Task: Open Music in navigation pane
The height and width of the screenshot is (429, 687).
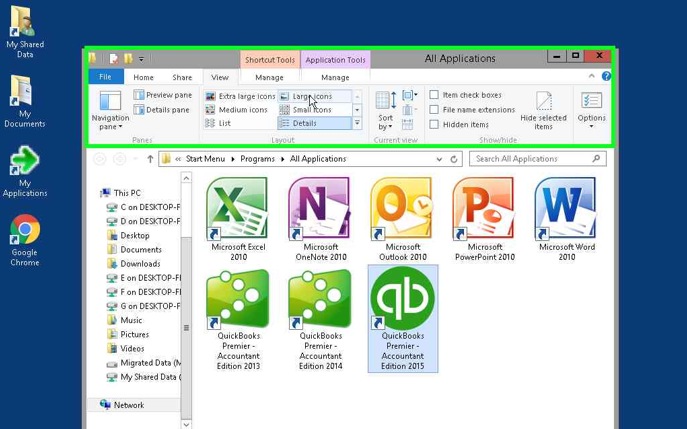Action: point(125,320)
